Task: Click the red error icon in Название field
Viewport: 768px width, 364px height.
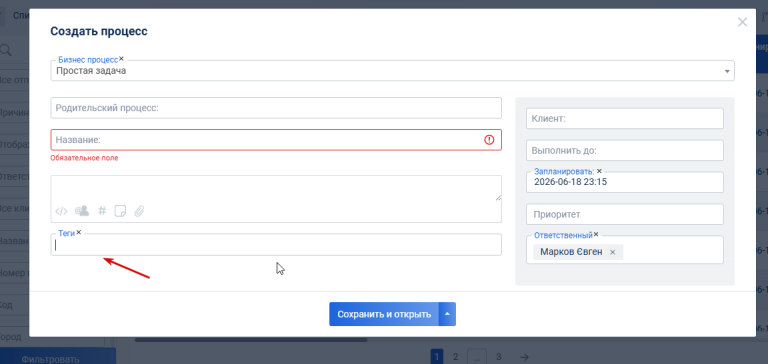Action: point(489,140)
